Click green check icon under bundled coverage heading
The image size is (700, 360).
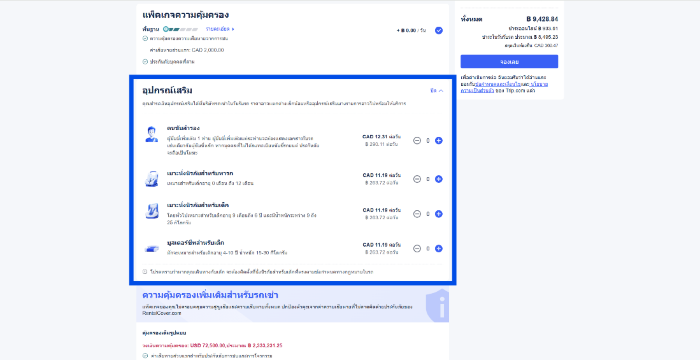(x=145, y=356)
